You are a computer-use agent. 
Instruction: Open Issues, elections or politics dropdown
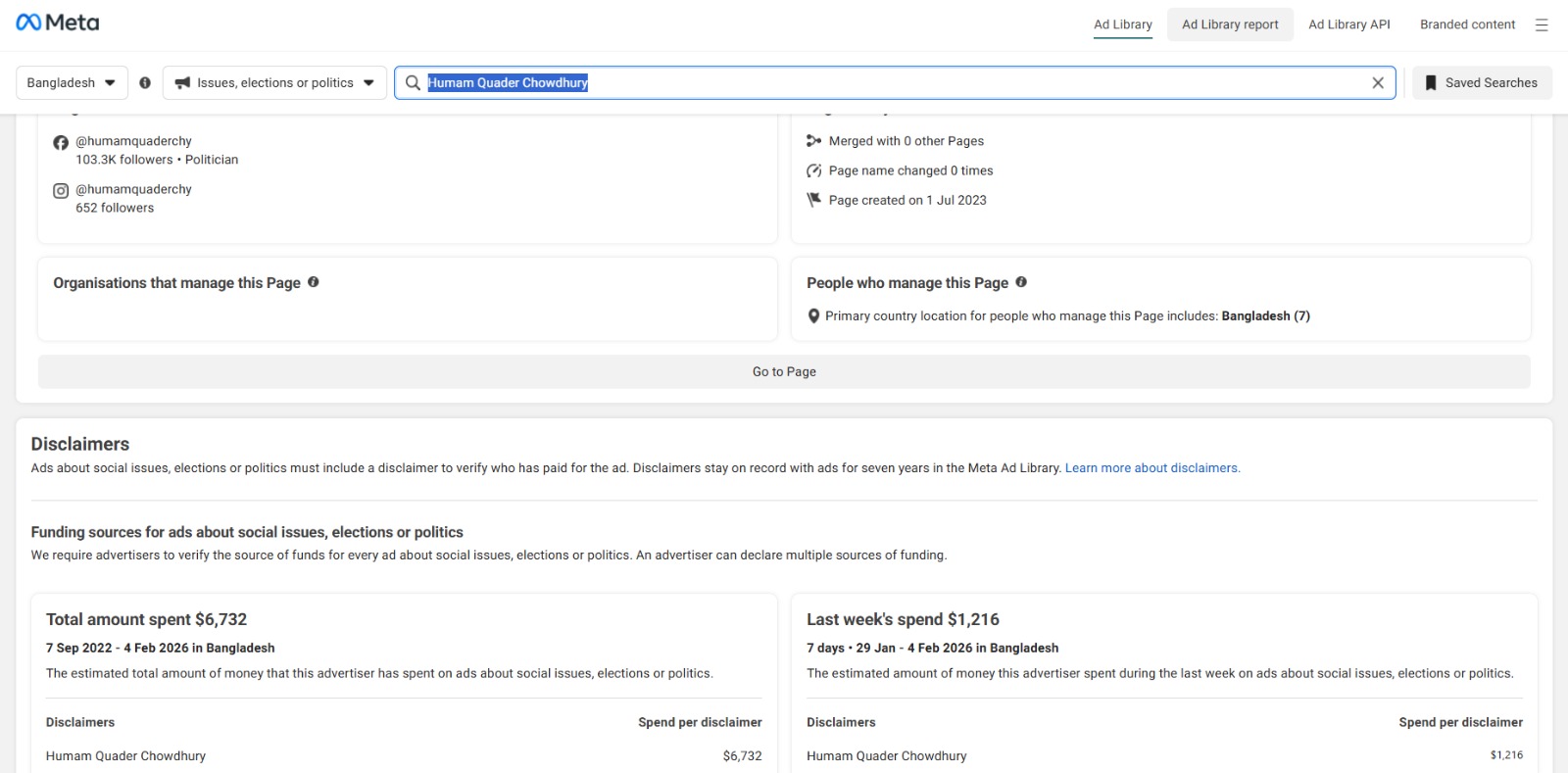pos(274,83)
